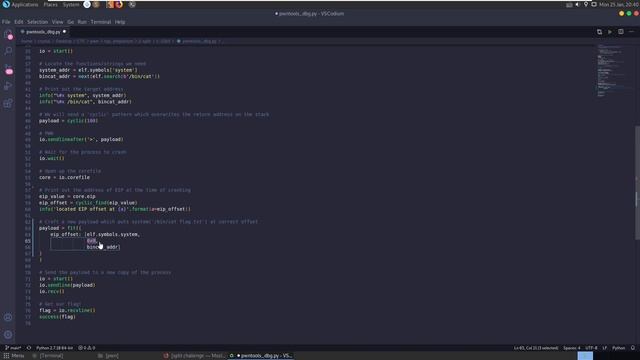Launch Firefox from the top panel

pyautogui.click(x=119, y=4)
